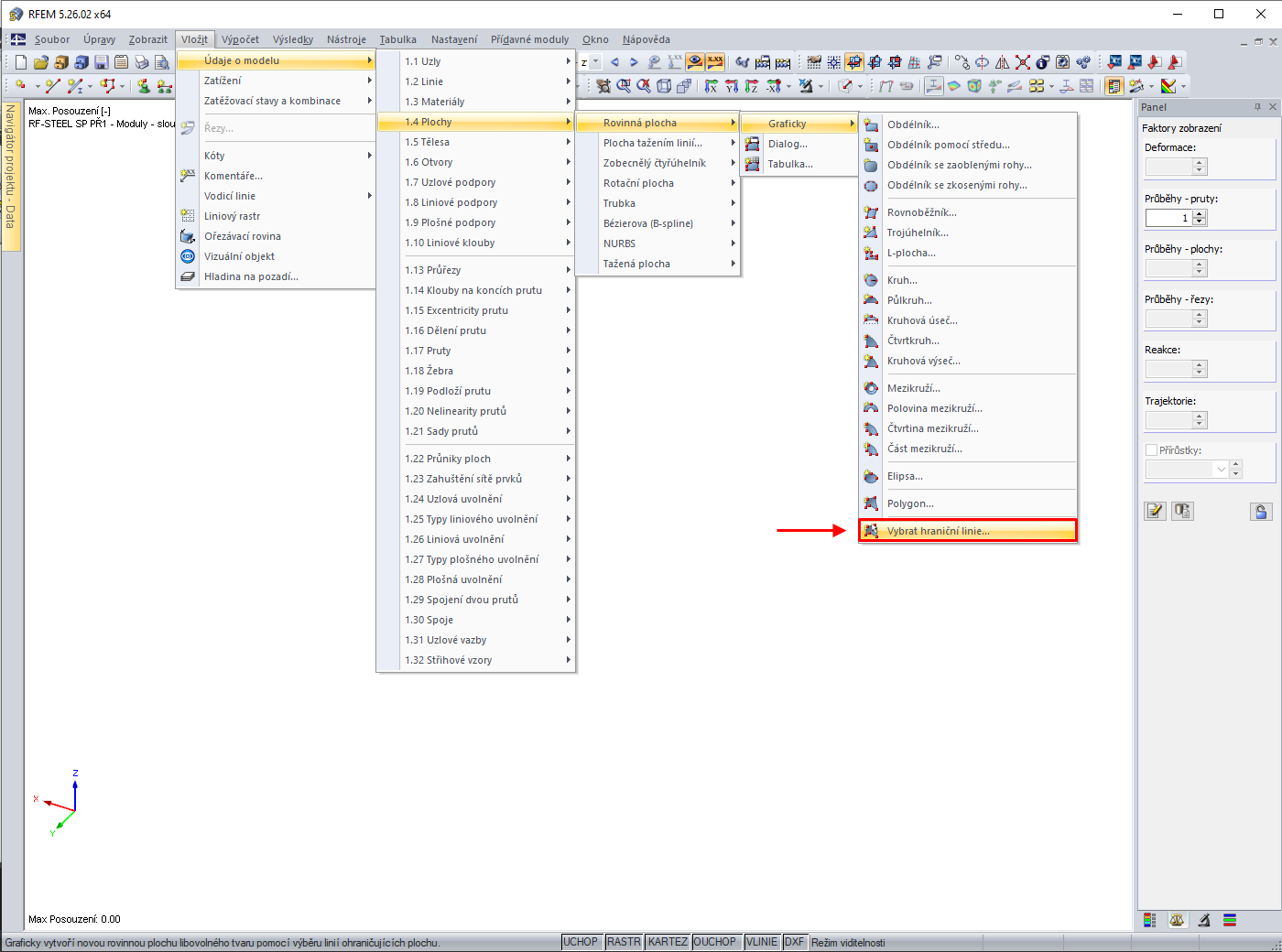
Task: Click the delete red X toolbar icon
Action: click(x=1023, y=62)
